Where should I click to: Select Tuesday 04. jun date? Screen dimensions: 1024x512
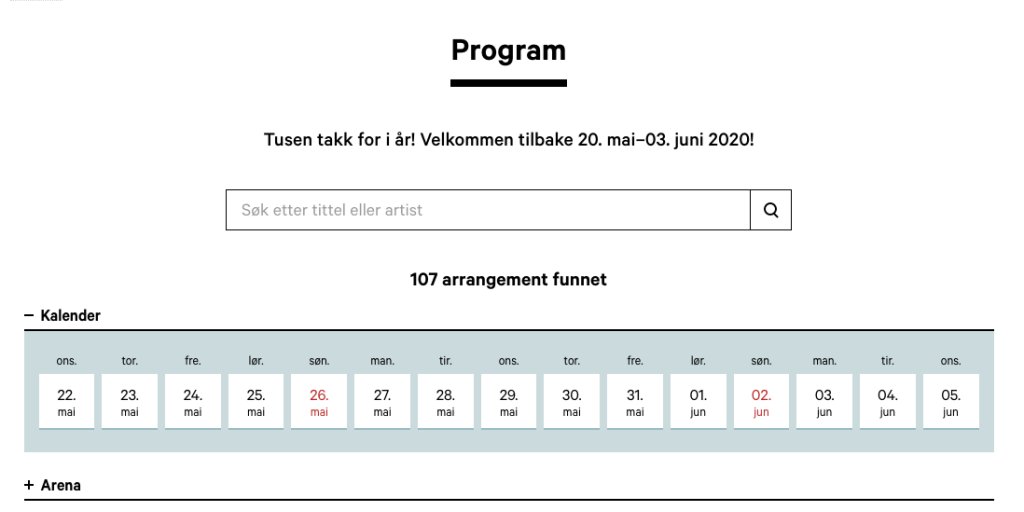pos(888,401)
